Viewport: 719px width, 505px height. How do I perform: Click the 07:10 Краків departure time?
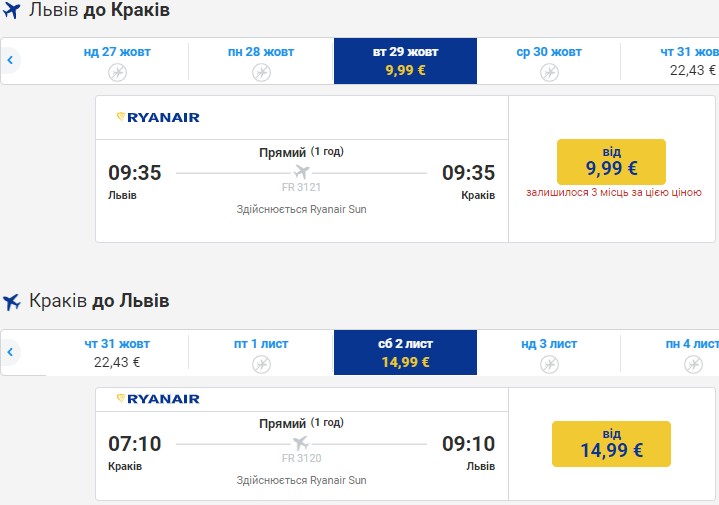[135, 444]
